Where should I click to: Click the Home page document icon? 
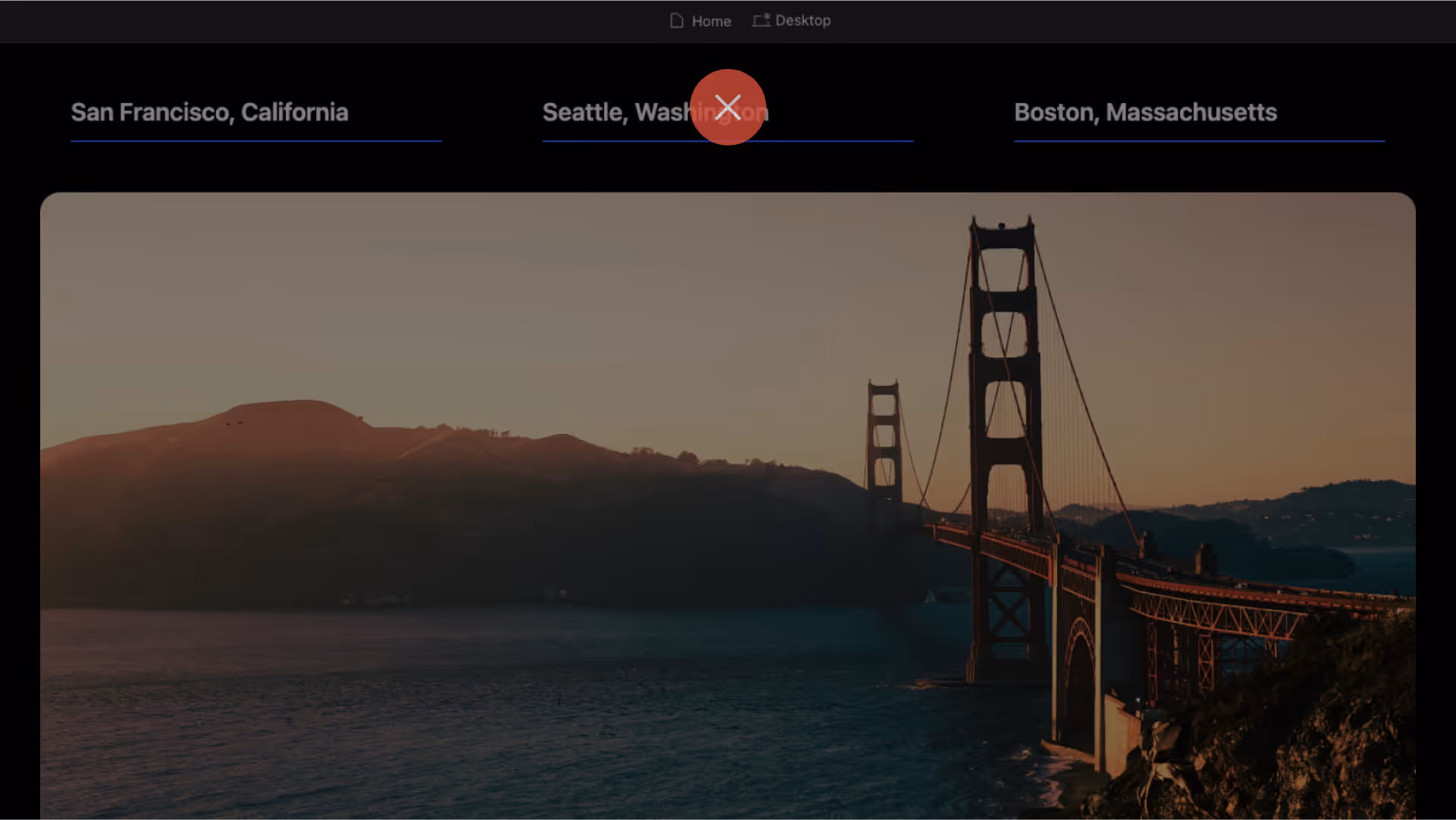pos(676,20)
